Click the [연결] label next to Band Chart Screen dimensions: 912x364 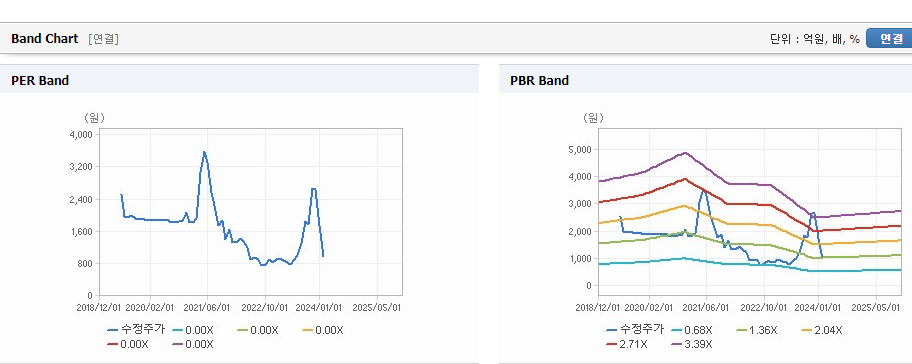point(104,39)
